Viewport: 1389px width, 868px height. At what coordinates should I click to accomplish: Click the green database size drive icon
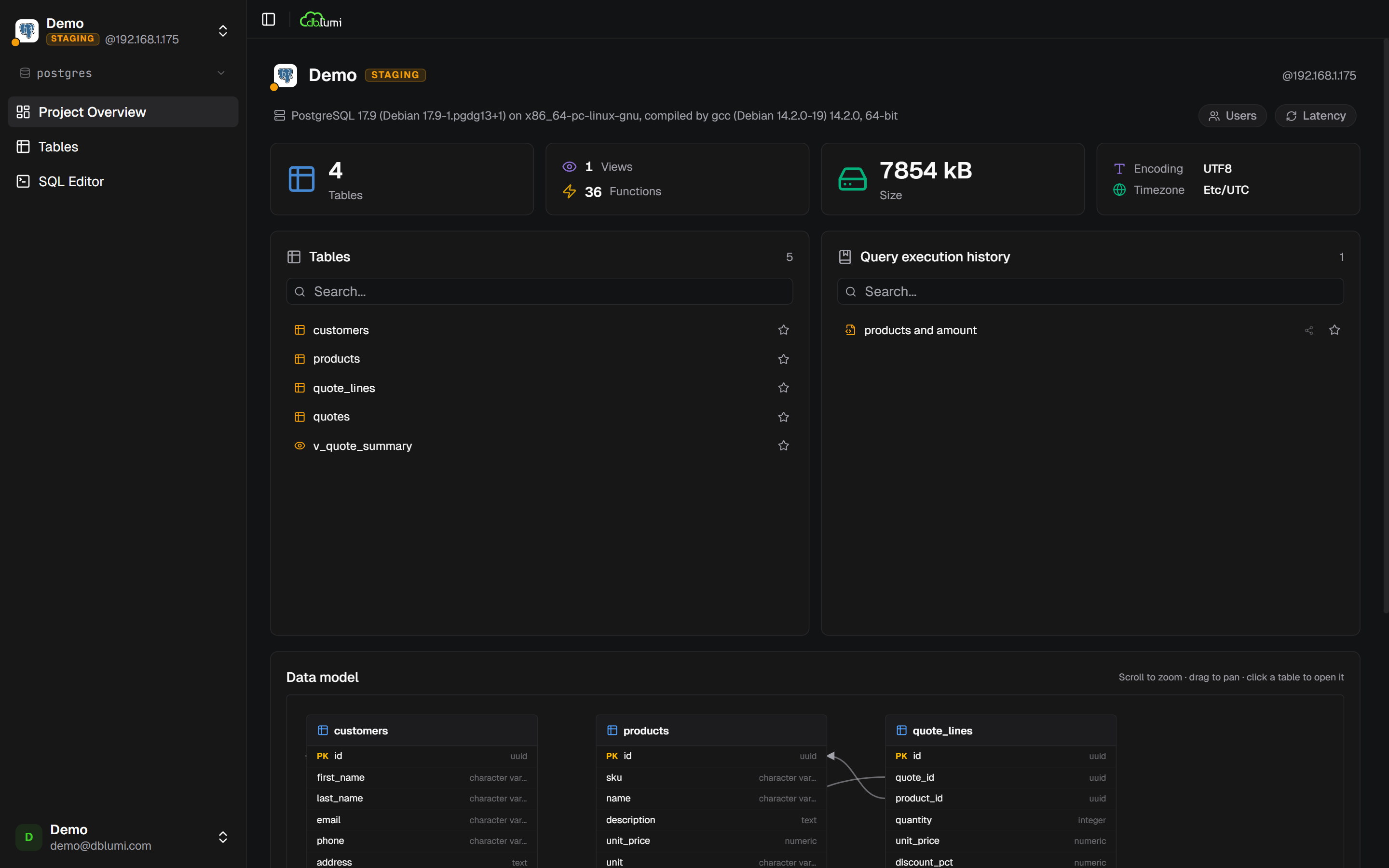tap(852, 179)
